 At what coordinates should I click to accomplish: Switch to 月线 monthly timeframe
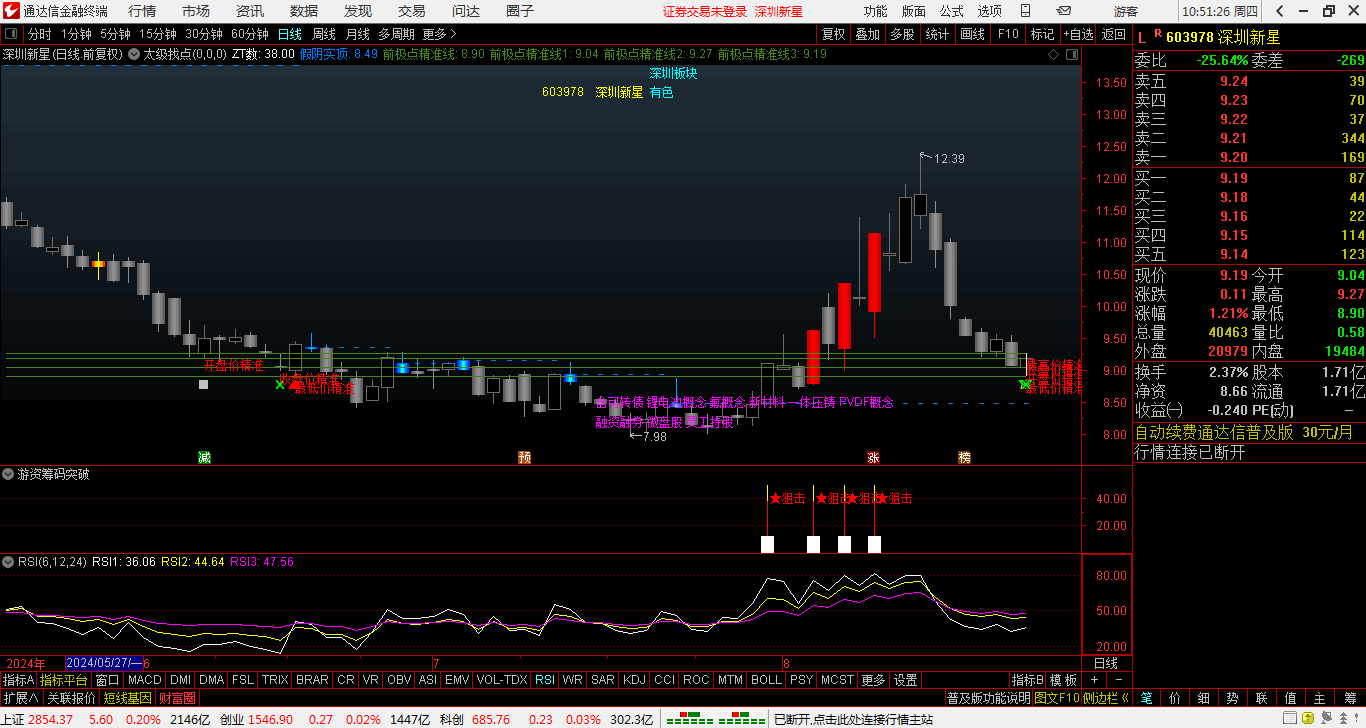pyautogui.click(x=358, y=34)
